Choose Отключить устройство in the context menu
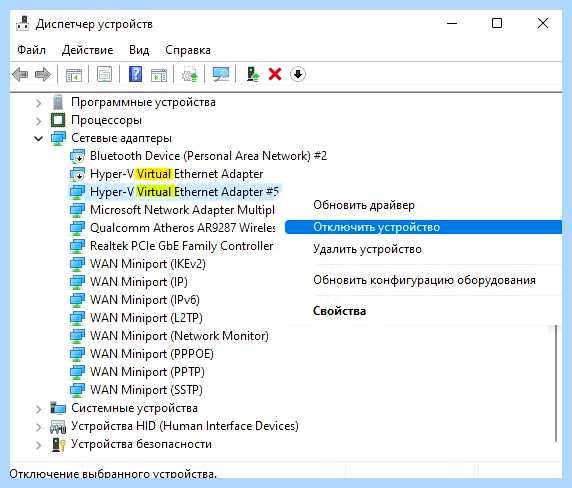The width and height of the screenshot is (572, 488). tap(423, 227)
